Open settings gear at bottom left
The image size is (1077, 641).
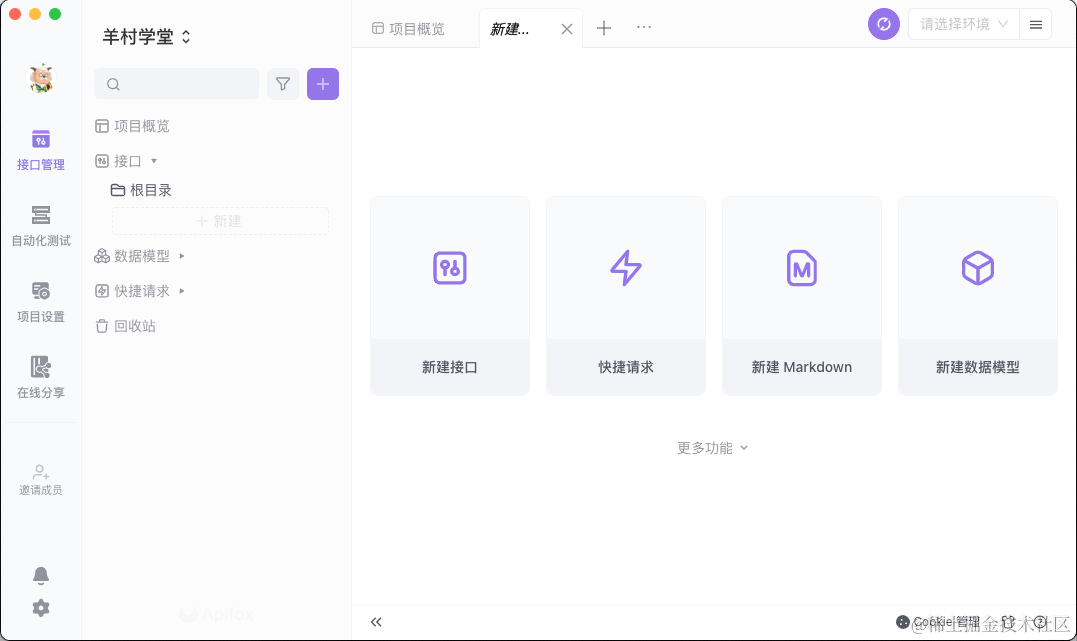pos(41,608)
